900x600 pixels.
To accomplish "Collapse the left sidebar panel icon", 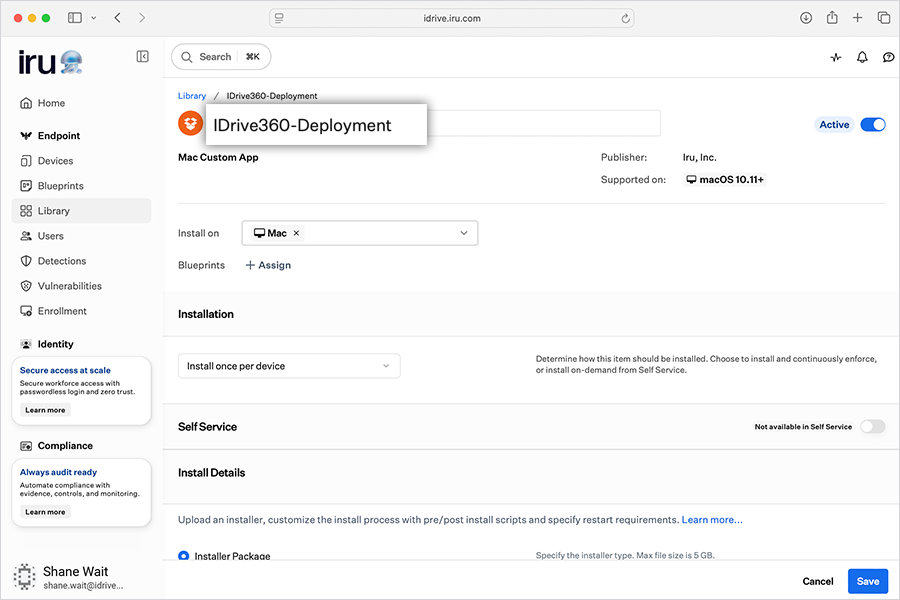I will [142, 56].
